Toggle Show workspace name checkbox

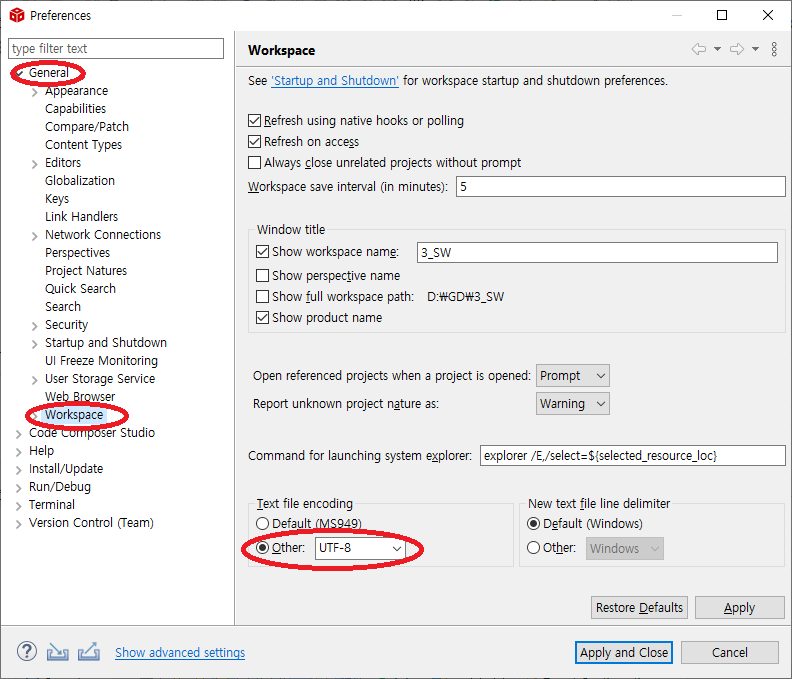tap(262, 252)
